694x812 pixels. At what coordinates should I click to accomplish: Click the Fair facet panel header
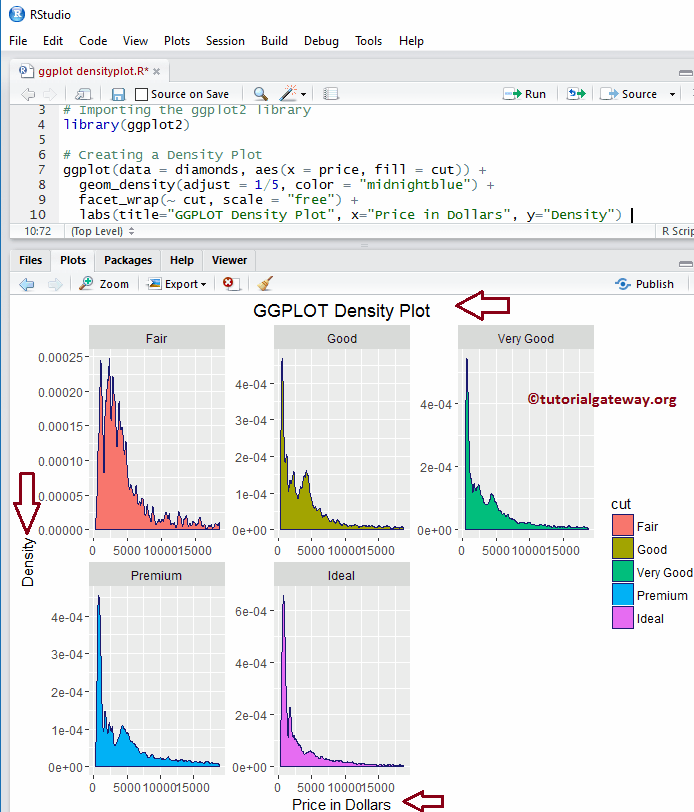[157, 337]
